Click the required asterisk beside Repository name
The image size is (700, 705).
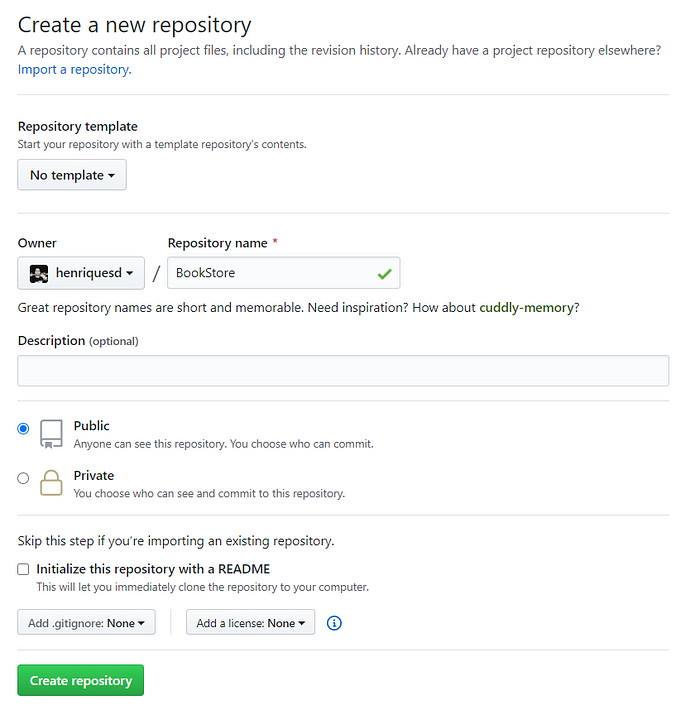[x=275, y=241]
